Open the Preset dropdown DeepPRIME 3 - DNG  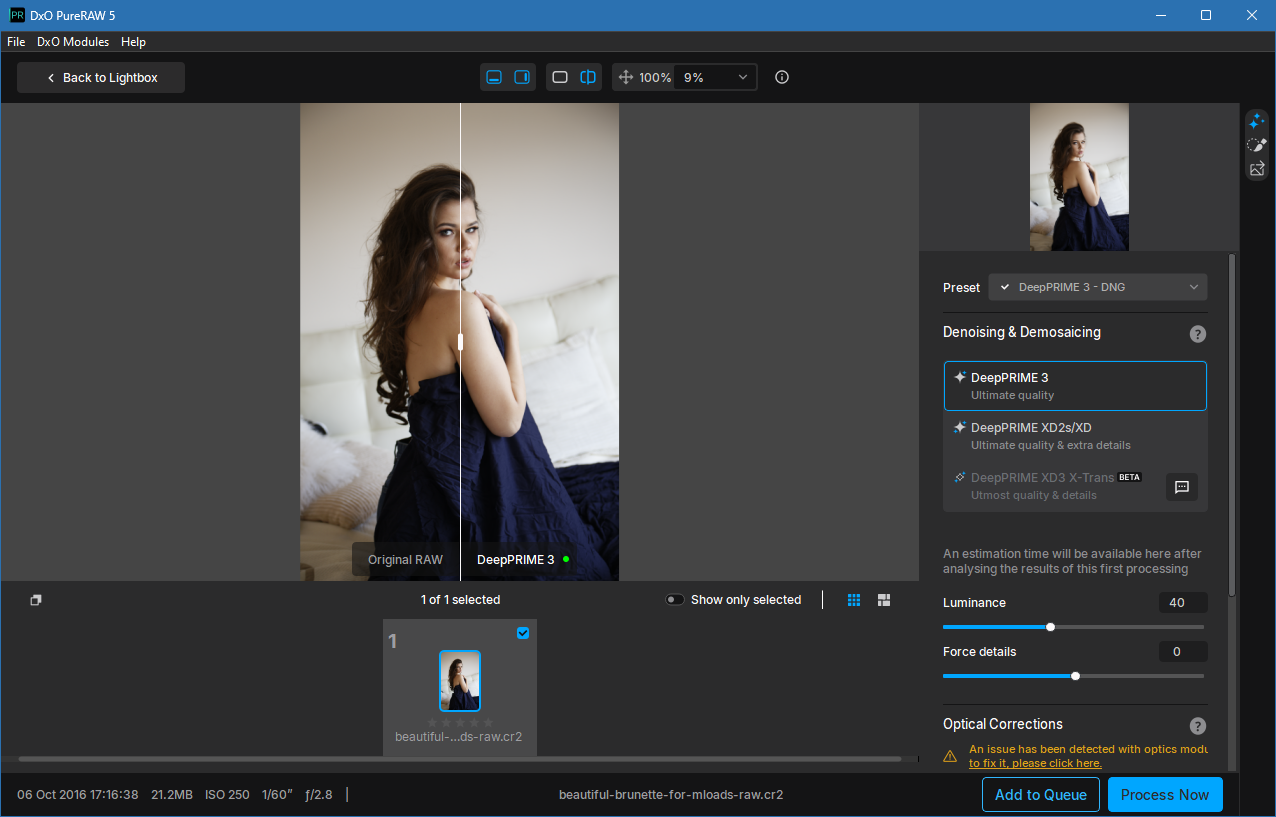coord(1098,287)
